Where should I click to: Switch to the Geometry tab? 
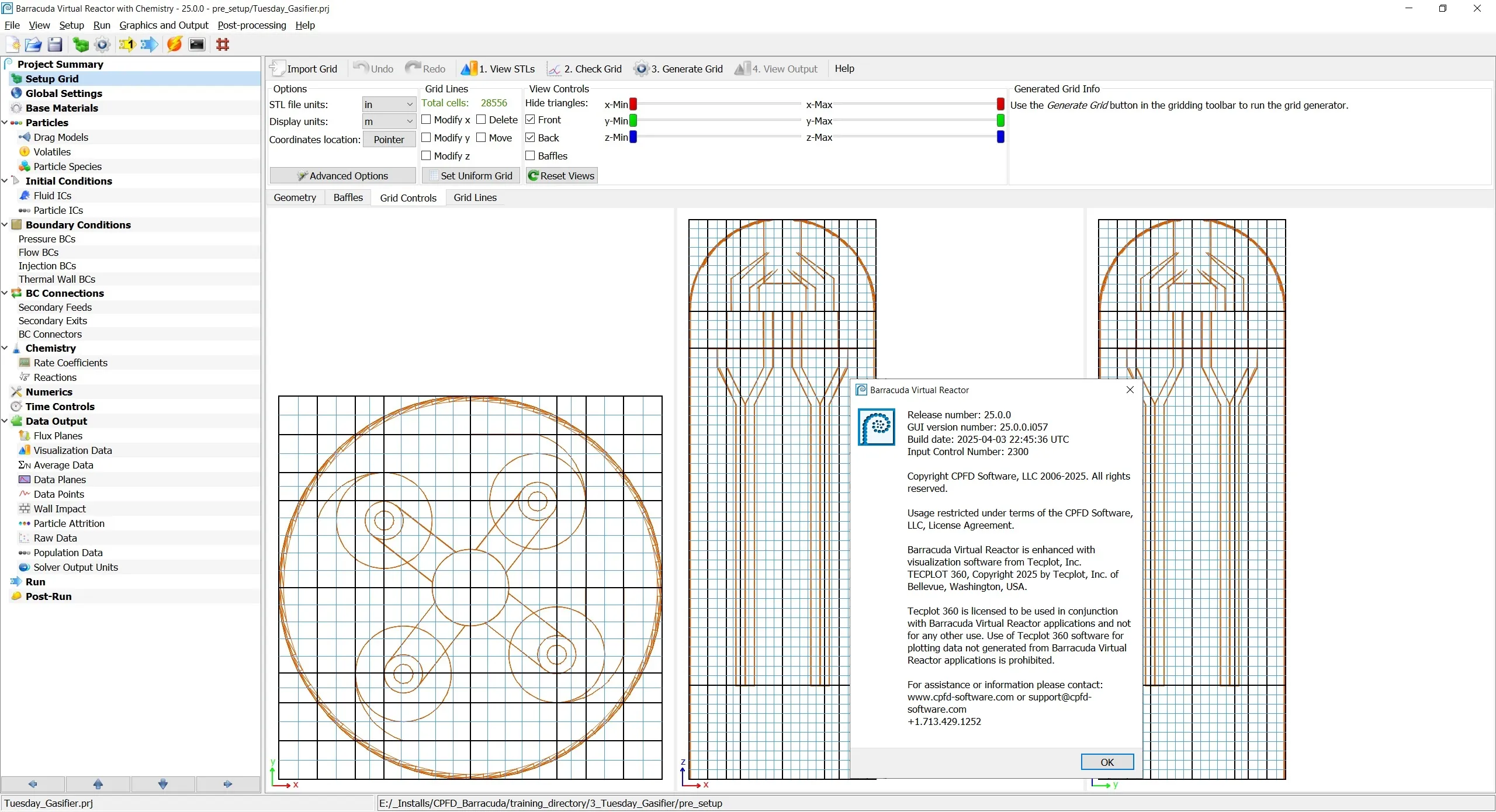[x=295, y=197]
